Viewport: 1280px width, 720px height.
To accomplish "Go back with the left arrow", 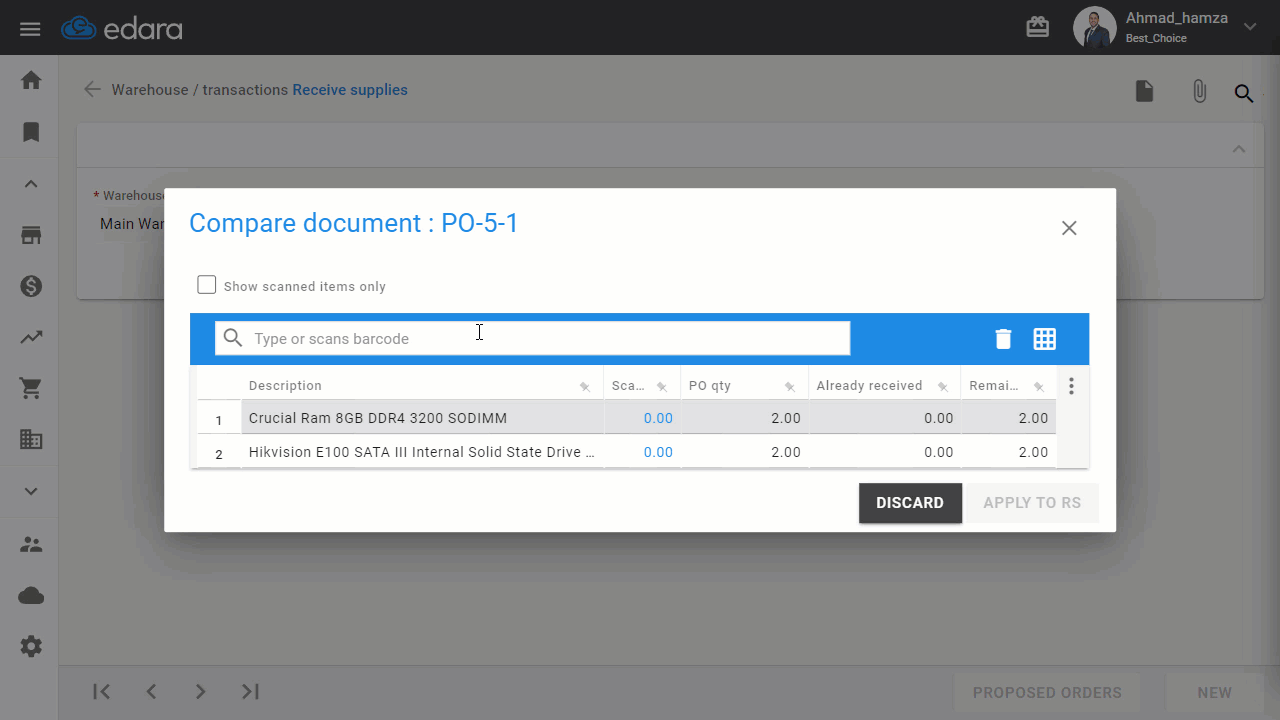I will (92, 90).
